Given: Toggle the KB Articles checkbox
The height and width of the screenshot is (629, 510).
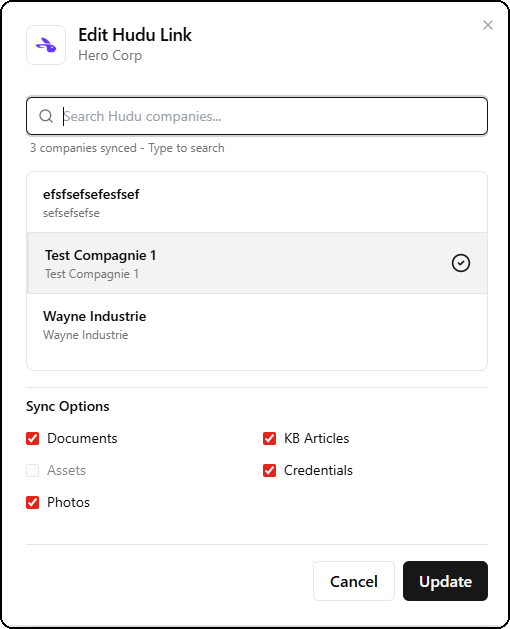Looking at the screenshot, I should tap(269, 438).
